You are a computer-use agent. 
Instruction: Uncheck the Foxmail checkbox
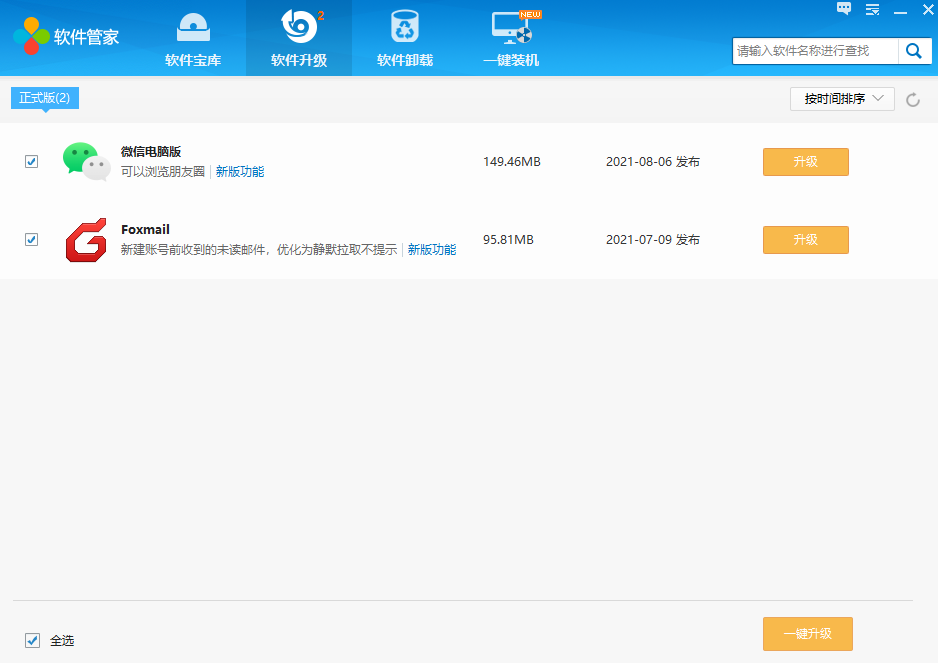click(31, 240)
